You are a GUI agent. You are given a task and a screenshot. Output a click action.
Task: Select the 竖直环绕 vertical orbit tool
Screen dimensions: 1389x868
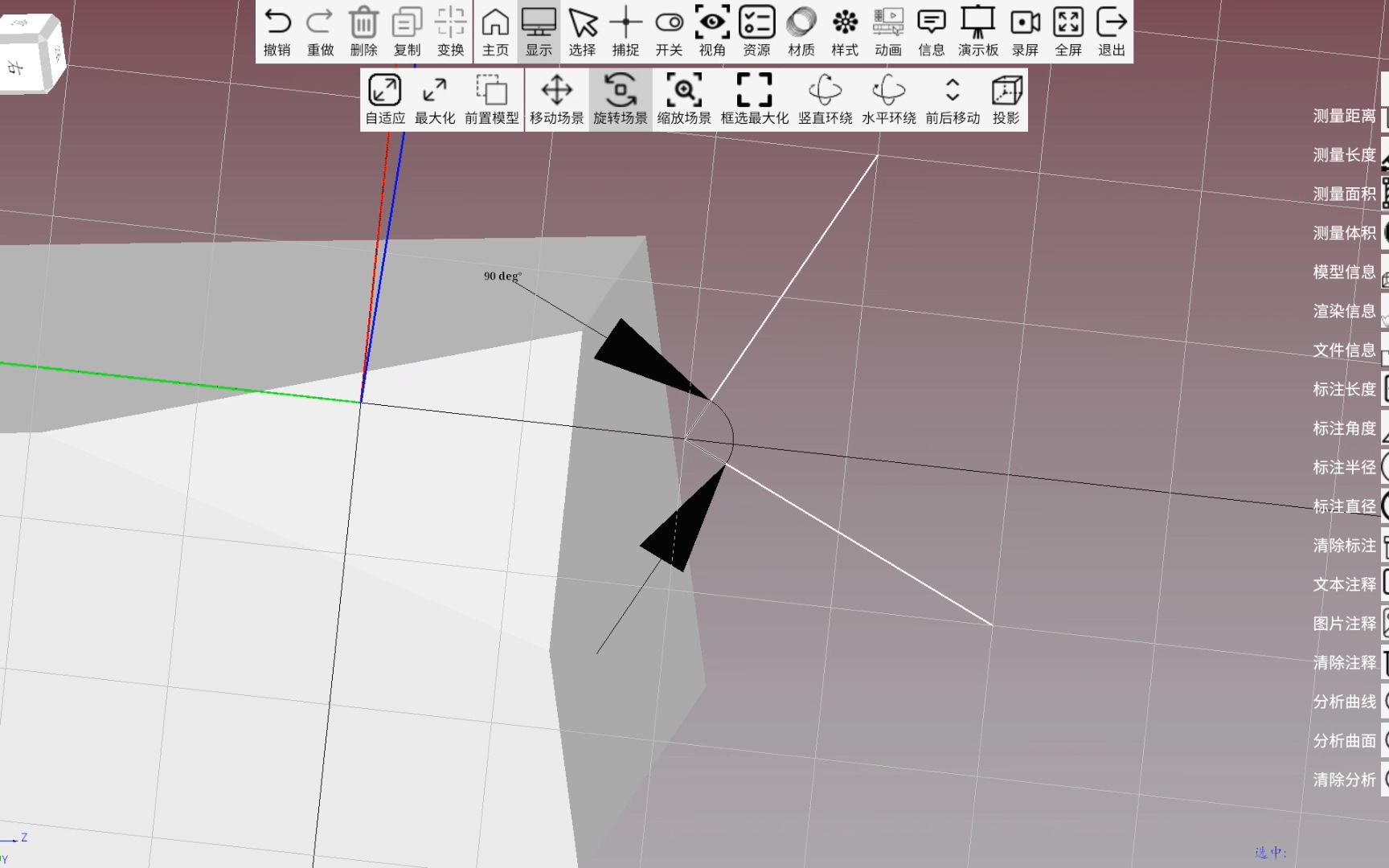[x=825, y=99]
